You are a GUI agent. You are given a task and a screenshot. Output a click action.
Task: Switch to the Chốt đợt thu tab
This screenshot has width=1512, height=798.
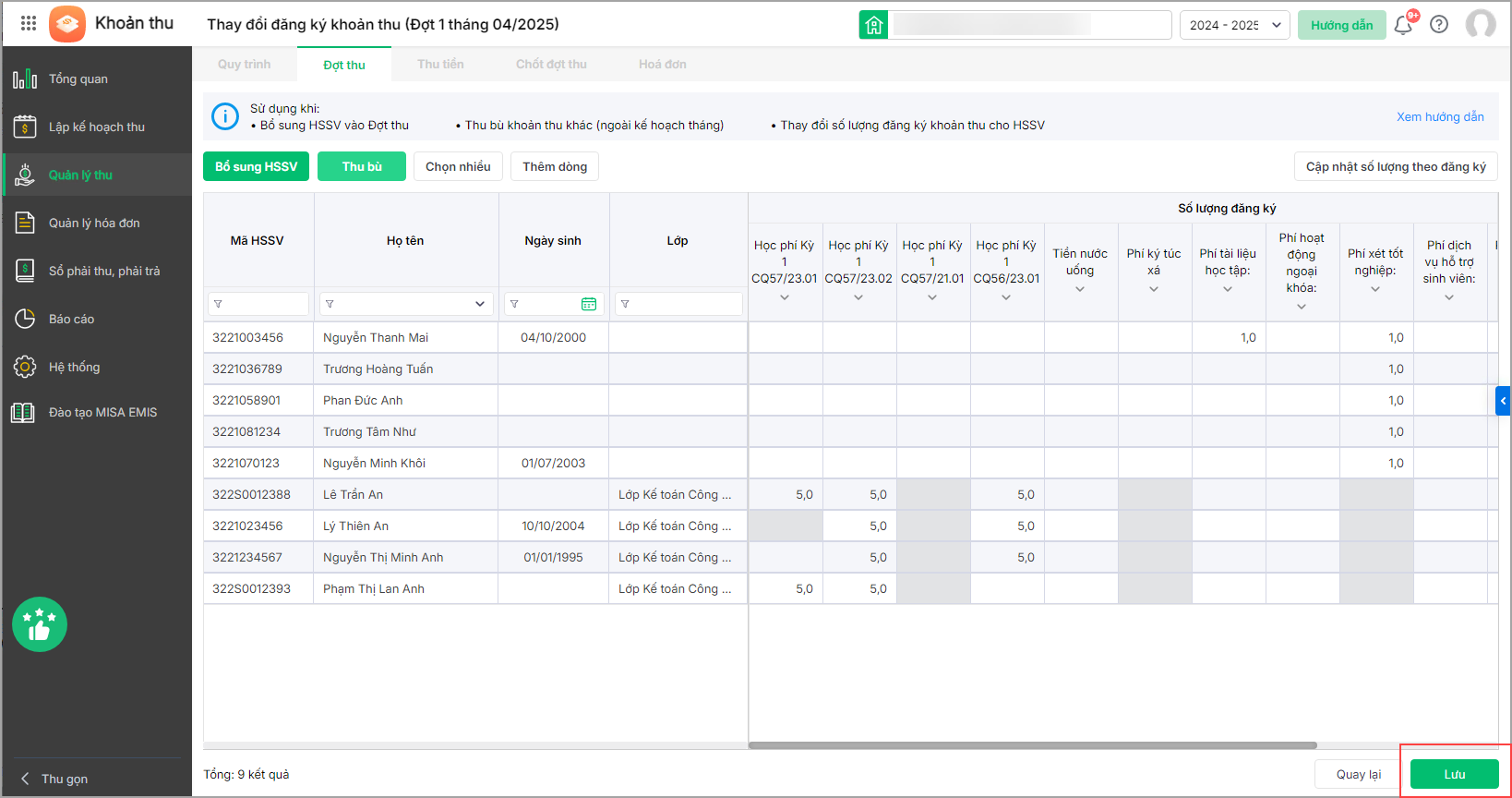pyautogui.click(x=551, y=65)
